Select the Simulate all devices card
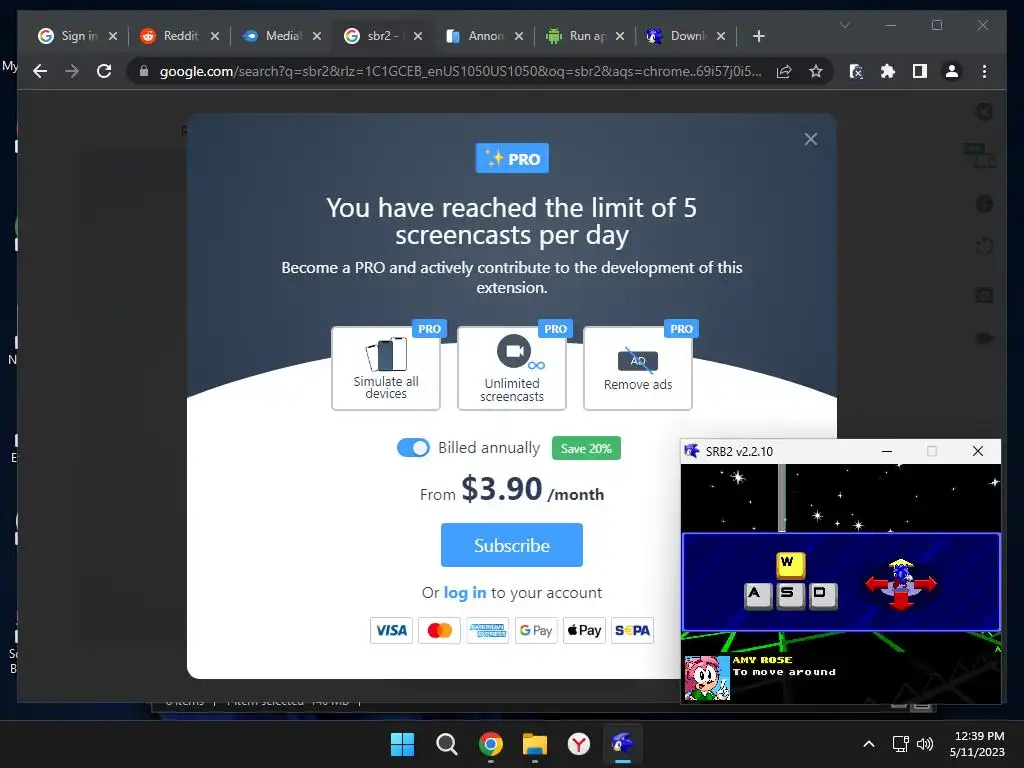The height and width of the screenshot is (768, 1024). point(385,368)
